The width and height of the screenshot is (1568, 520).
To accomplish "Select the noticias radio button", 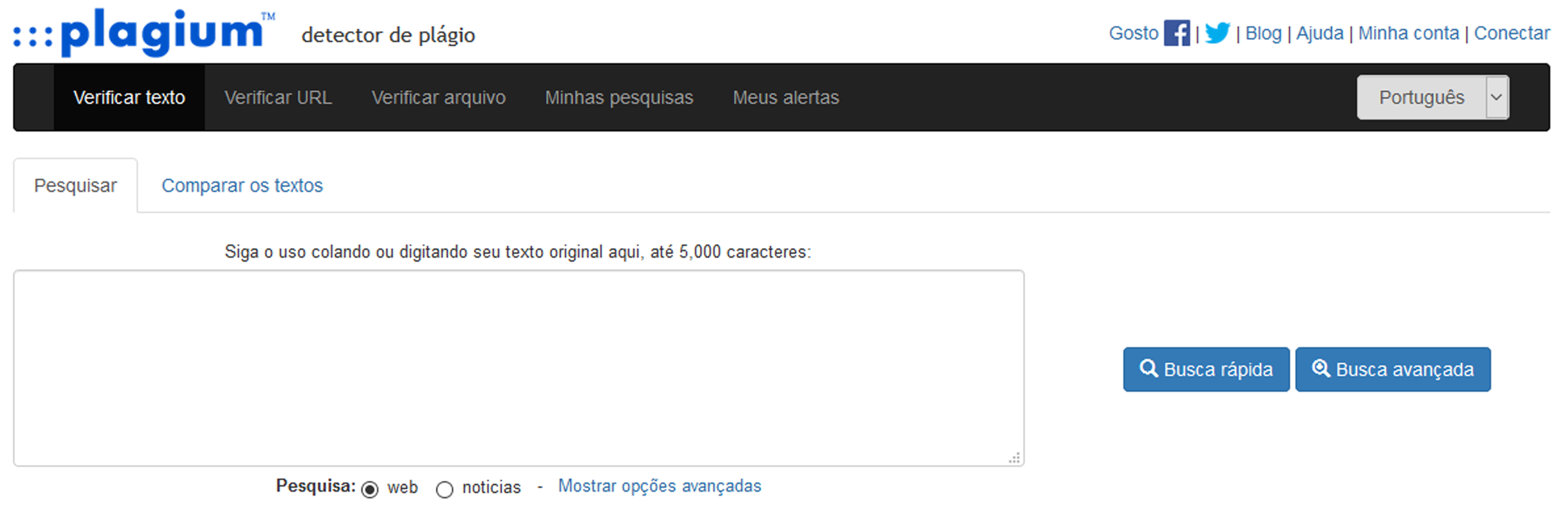I will (x=445, y=489).
